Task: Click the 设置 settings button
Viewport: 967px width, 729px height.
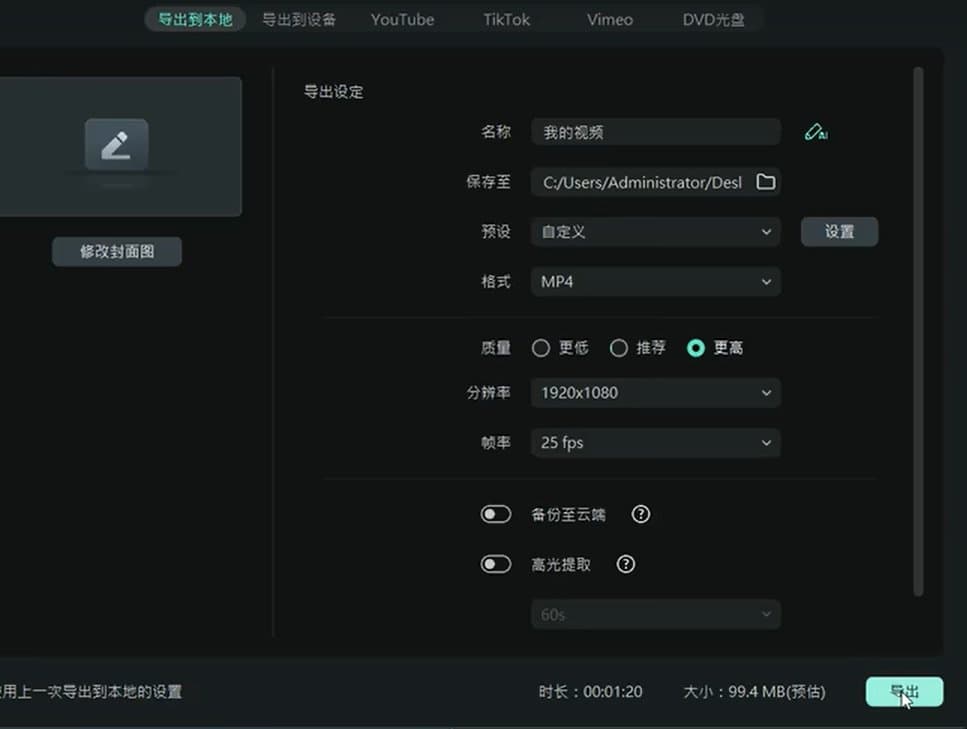Action: coord(839,232)
